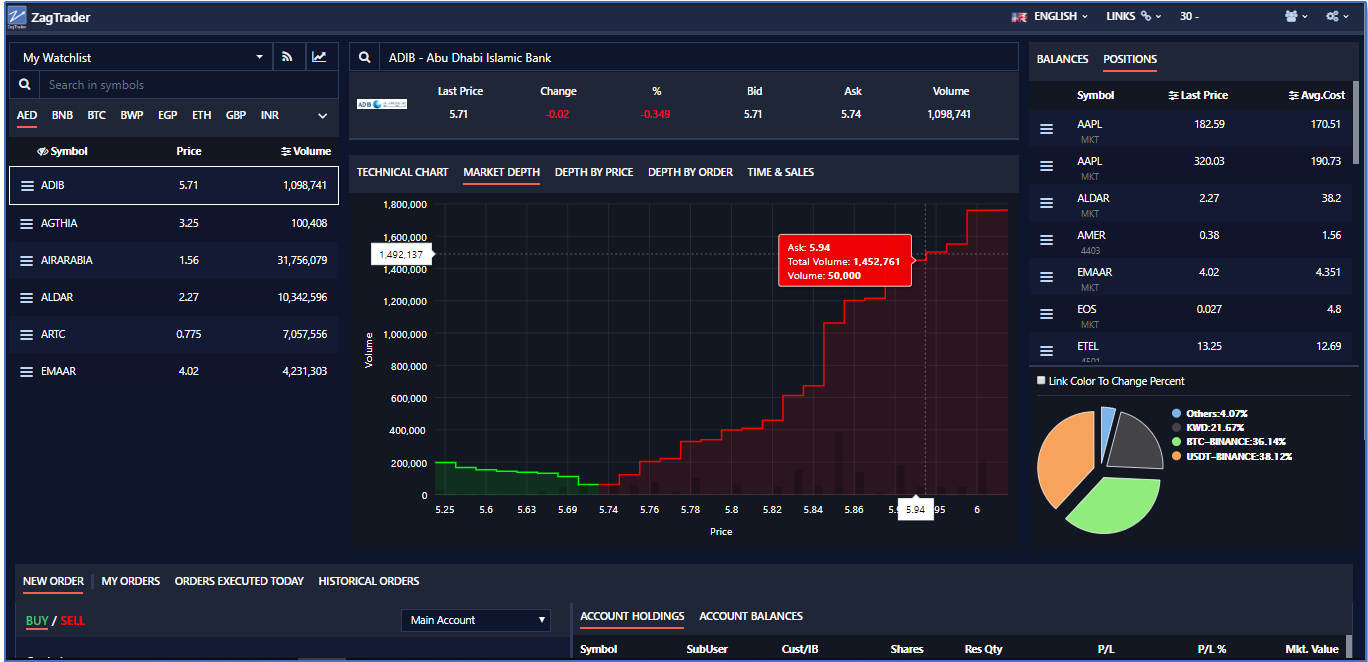
Task: Switch to the DEPTH BY ORDER tab
Action: pos(690,172)
